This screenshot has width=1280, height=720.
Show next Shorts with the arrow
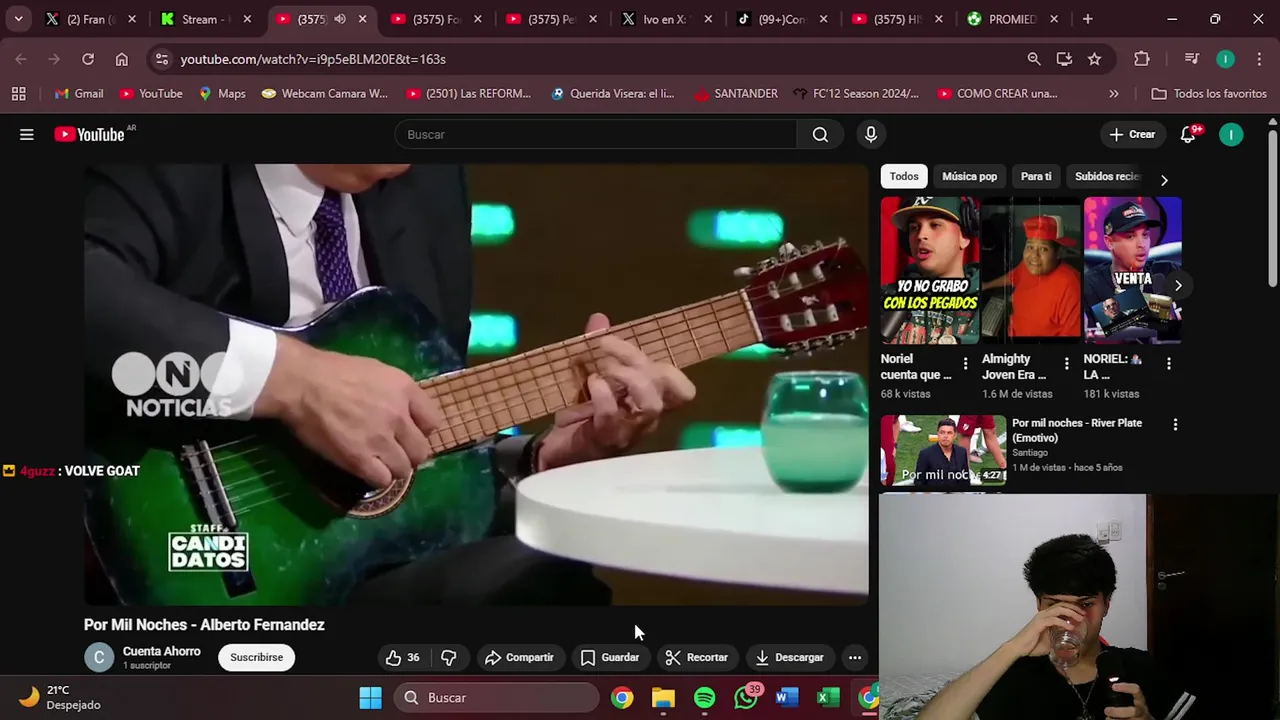[1178, 286]
